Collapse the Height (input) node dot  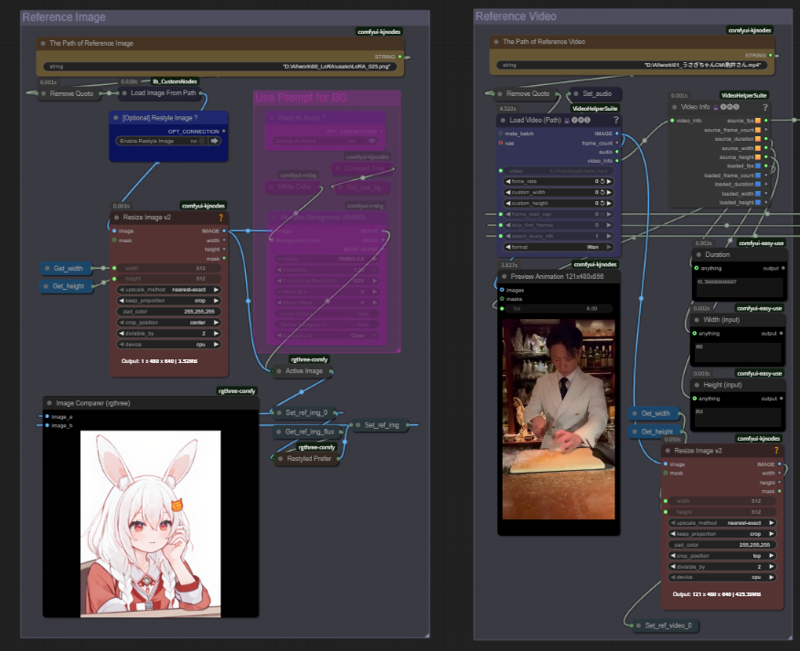(696, 385)
